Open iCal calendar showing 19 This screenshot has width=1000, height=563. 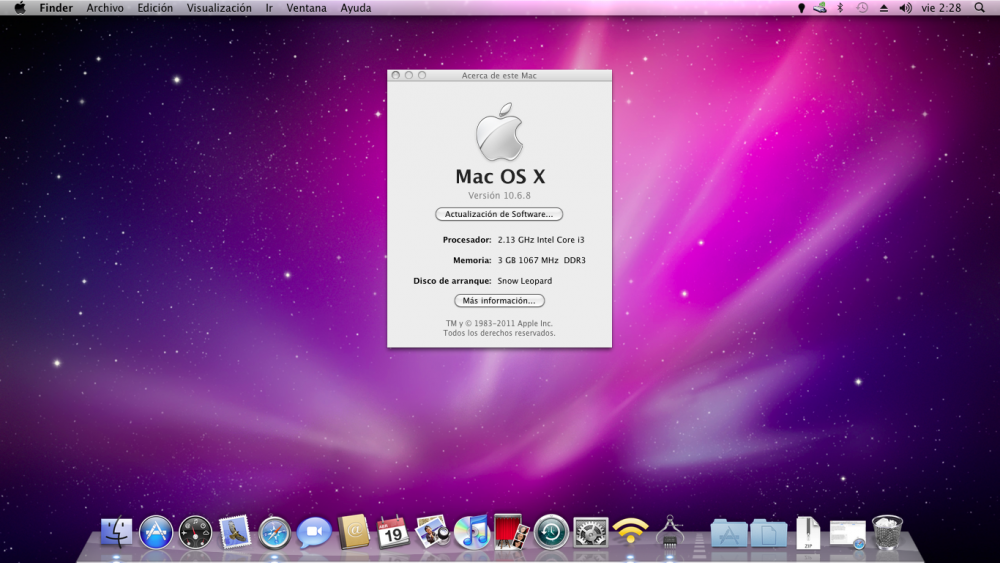(x=393, y=532)
